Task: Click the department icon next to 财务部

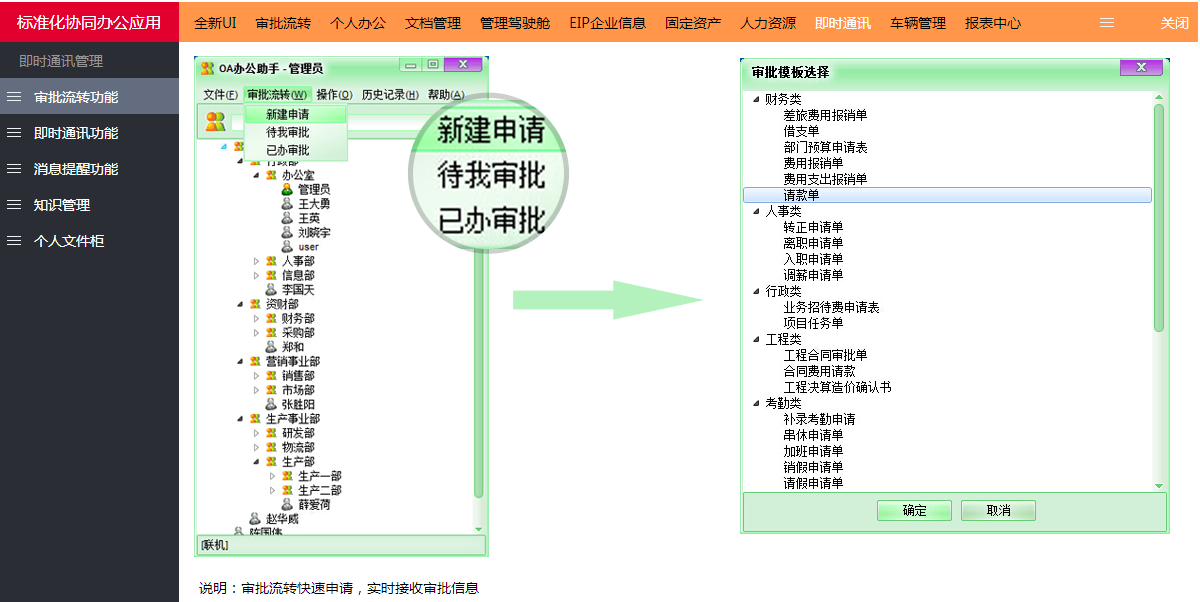Action: tap(272, 319)
